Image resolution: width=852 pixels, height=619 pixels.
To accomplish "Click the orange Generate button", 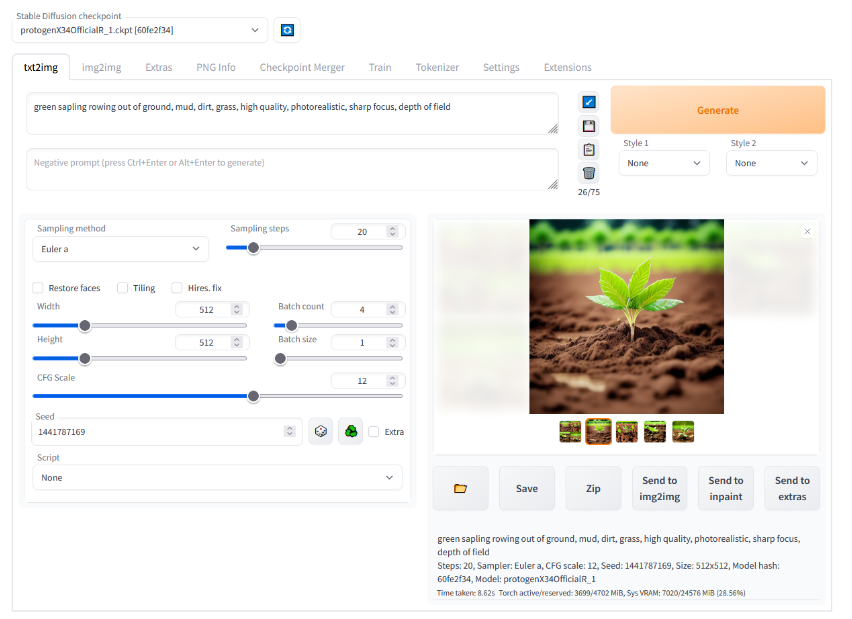I will point(718,110).
